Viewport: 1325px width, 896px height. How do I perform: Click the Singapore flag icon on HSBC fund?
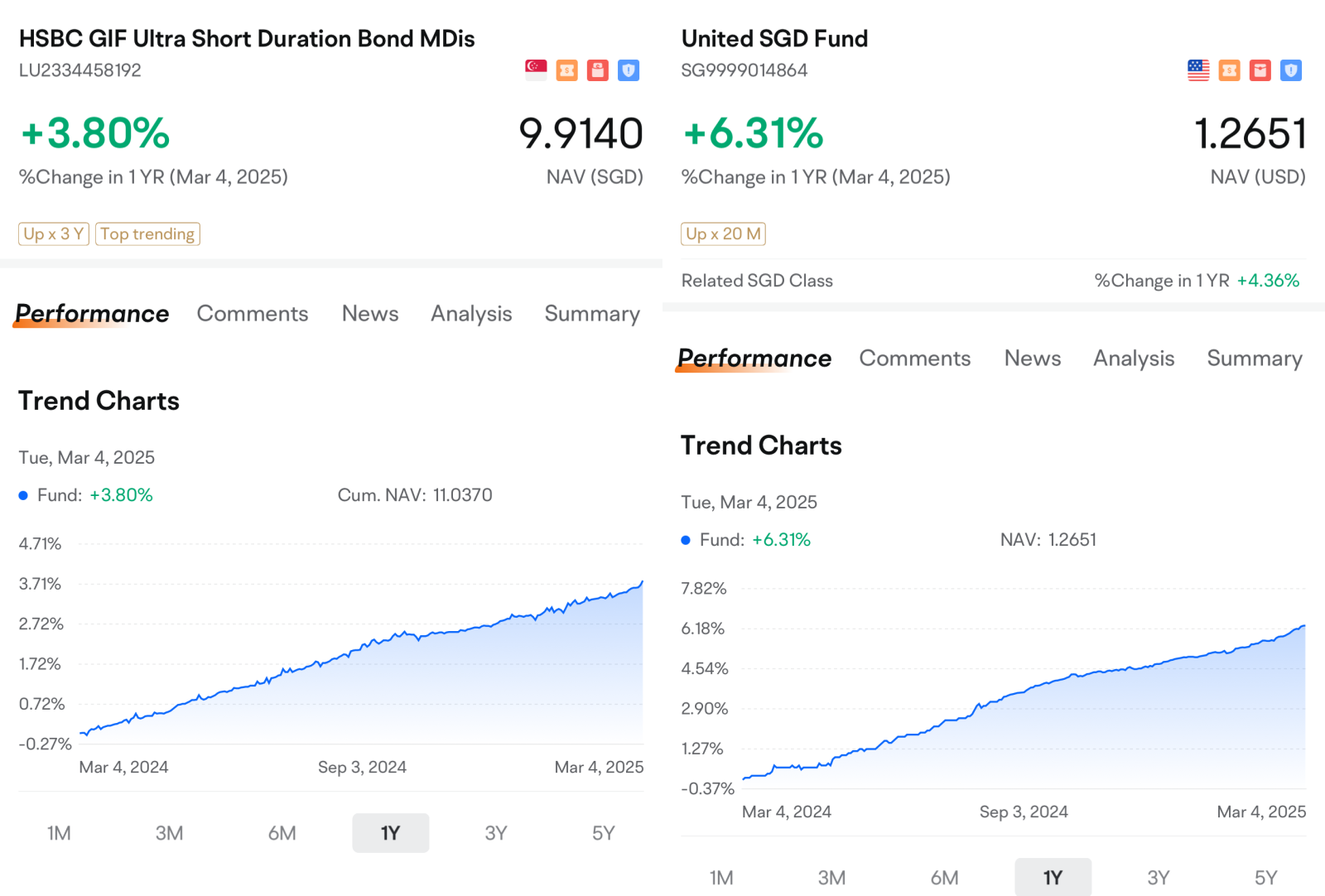click(x=536, y=70)
